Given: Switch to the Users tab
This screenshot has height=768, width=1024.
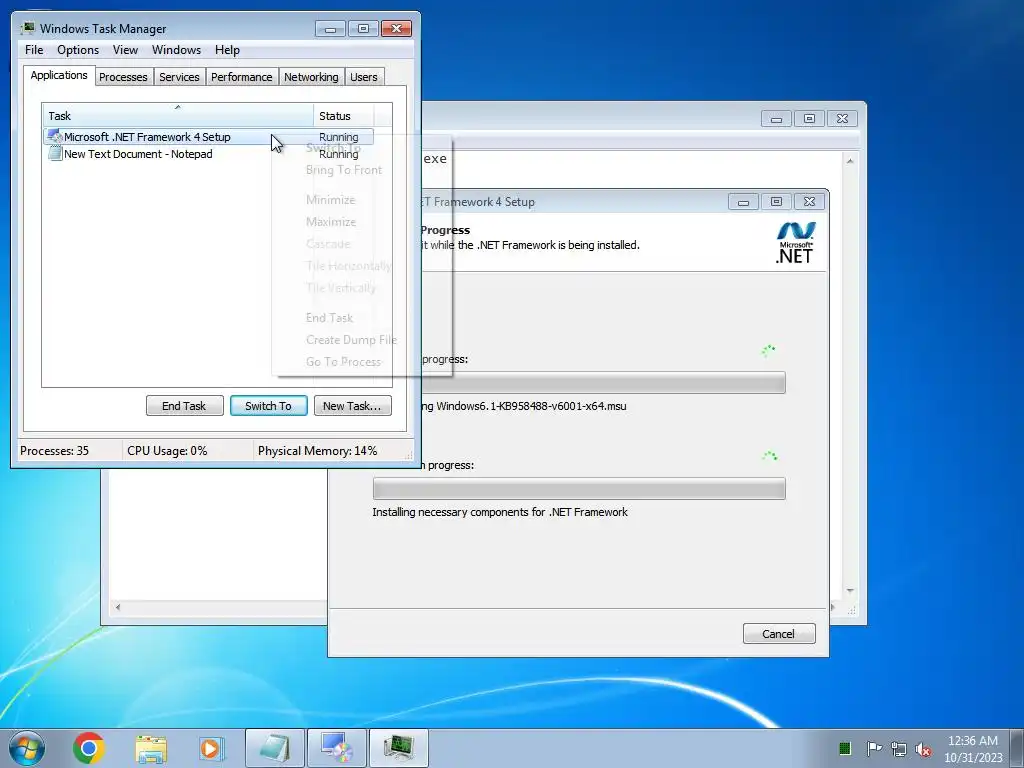Looking at the screenshot, I should [x=364, y=77].
